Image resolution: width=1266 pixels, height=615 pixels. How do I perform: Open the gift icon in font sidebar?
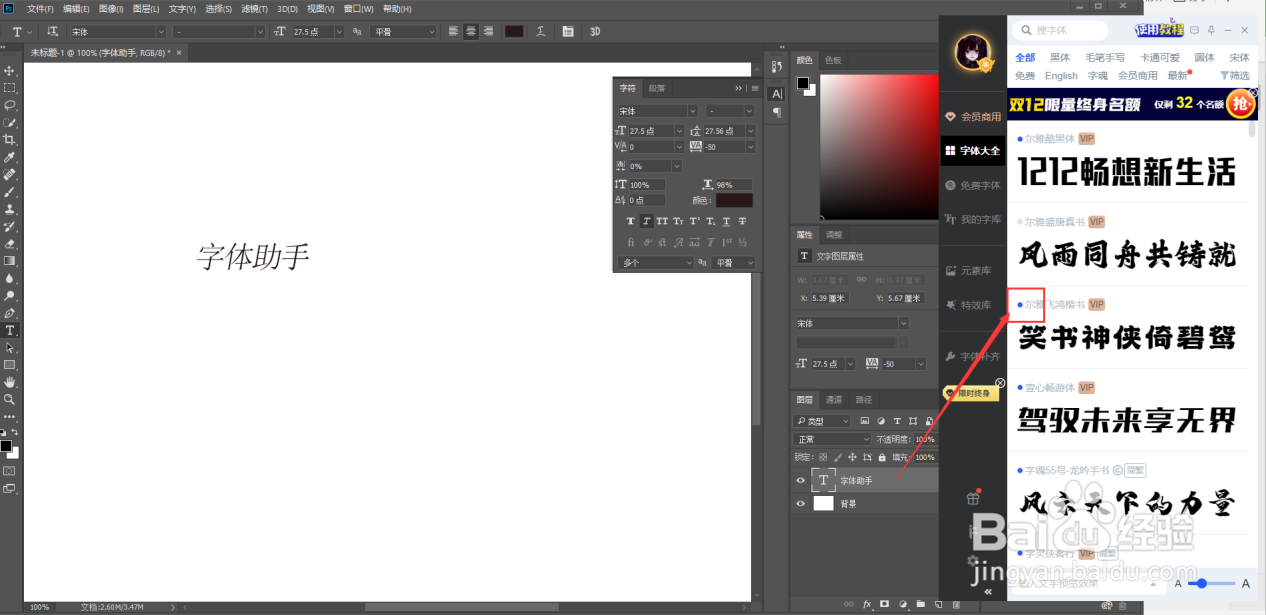(973, 498)
